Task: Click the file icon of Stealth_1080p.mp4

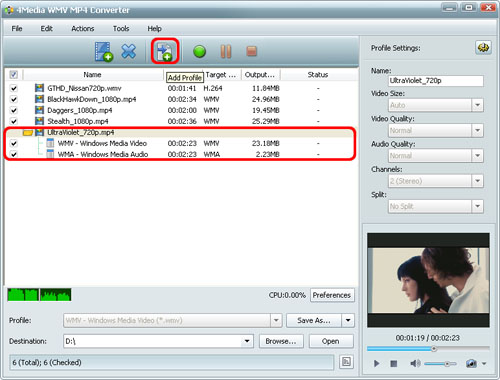Action: pos(39,121)
